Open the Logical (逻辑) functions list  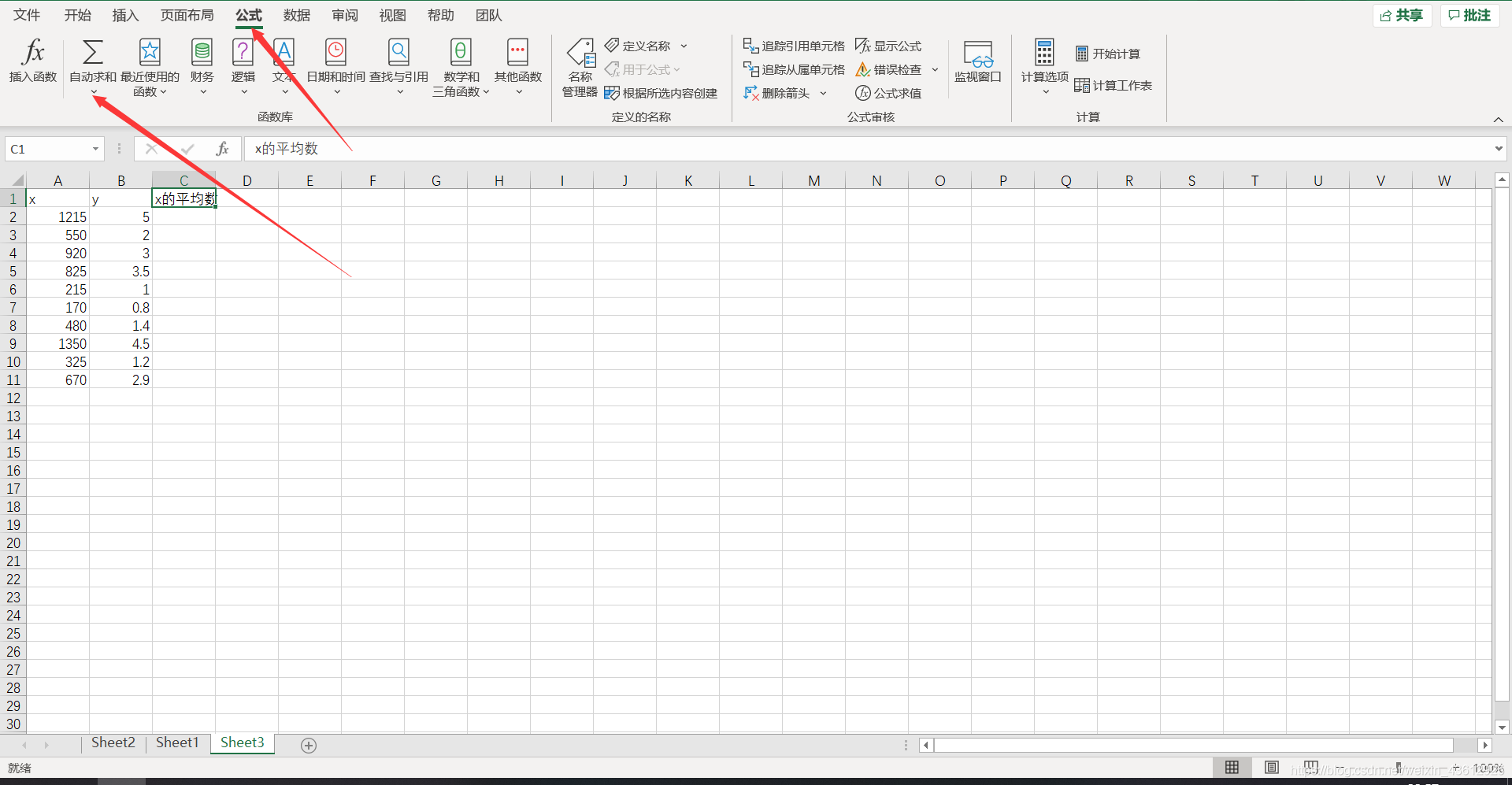tap(243, 68)
